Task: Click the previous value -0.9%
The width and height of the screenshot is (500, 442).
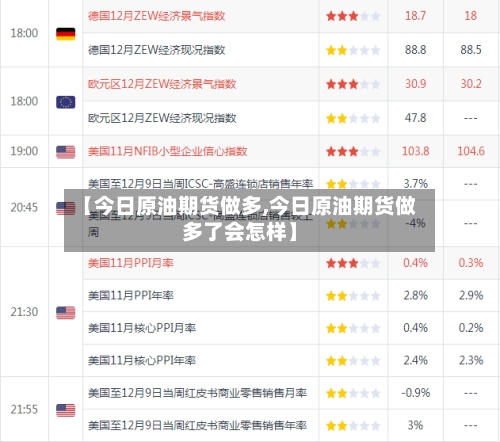Action: [x=415, y=393]
